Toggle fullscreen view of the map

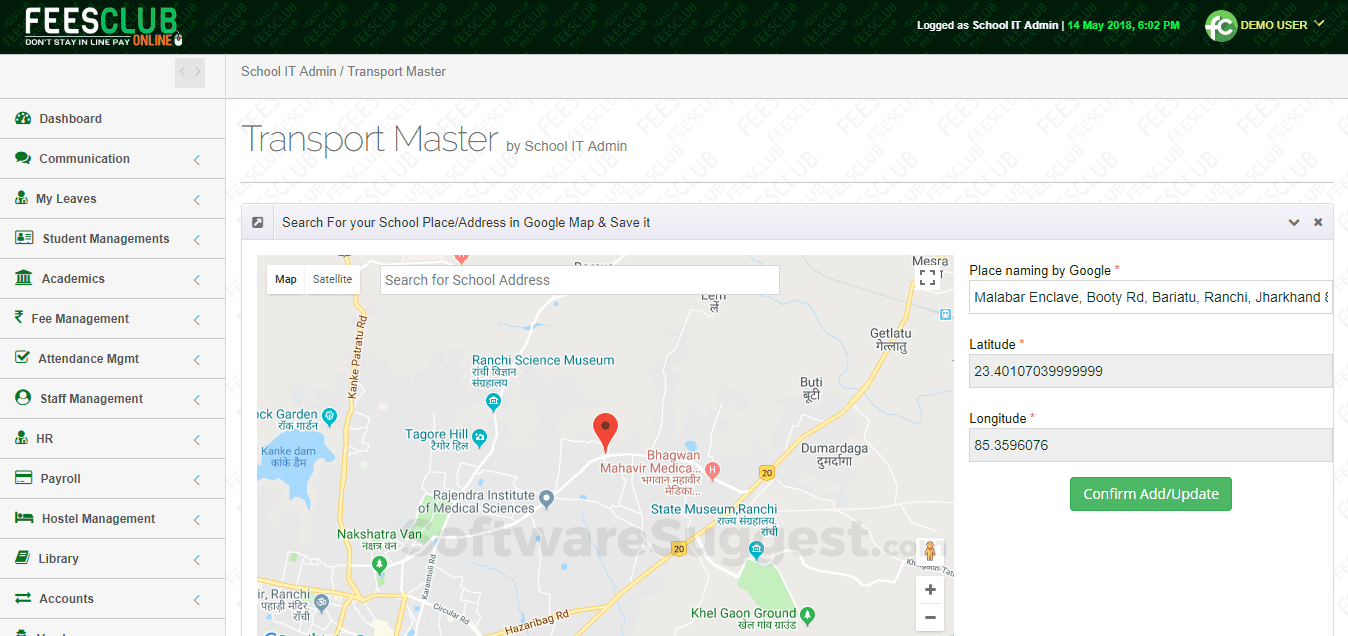pos(927,277)
